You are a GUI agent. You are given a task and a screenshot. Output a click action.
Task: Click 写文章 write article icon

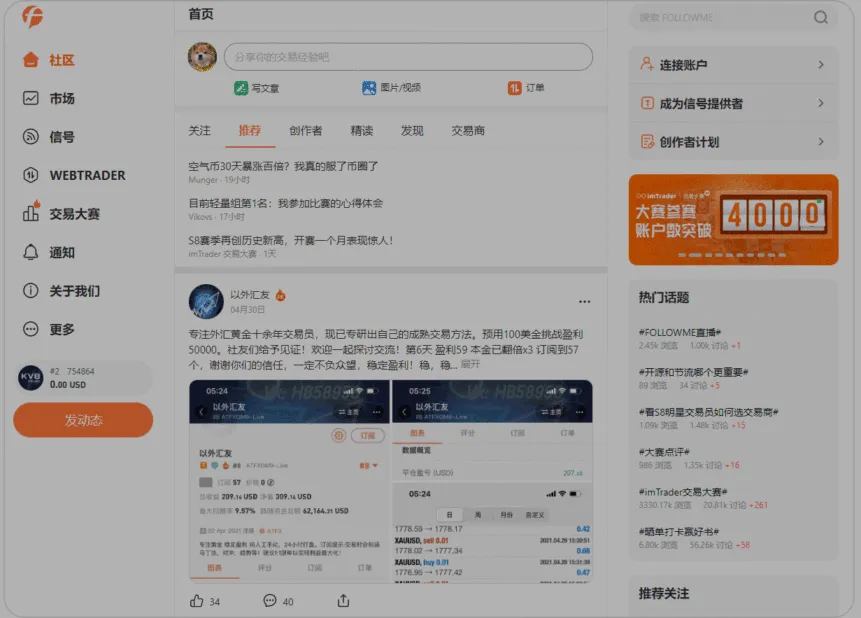click(241, 88)
